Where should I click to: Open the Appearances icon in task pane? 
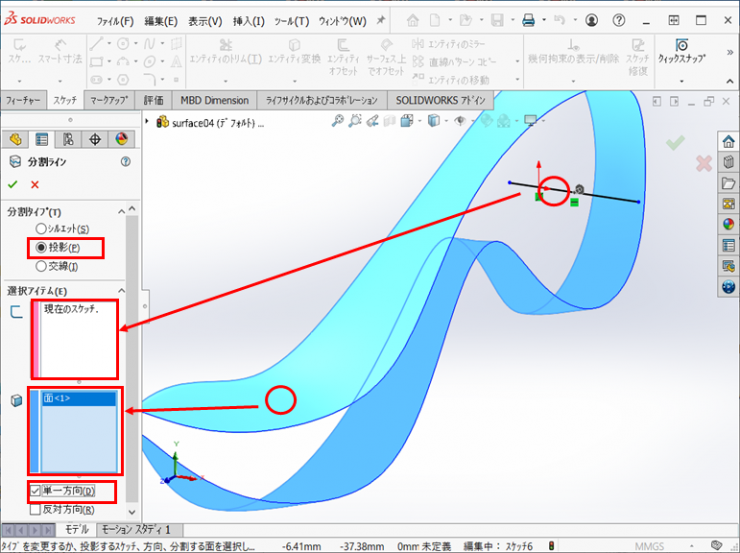(x=728, y=224)
